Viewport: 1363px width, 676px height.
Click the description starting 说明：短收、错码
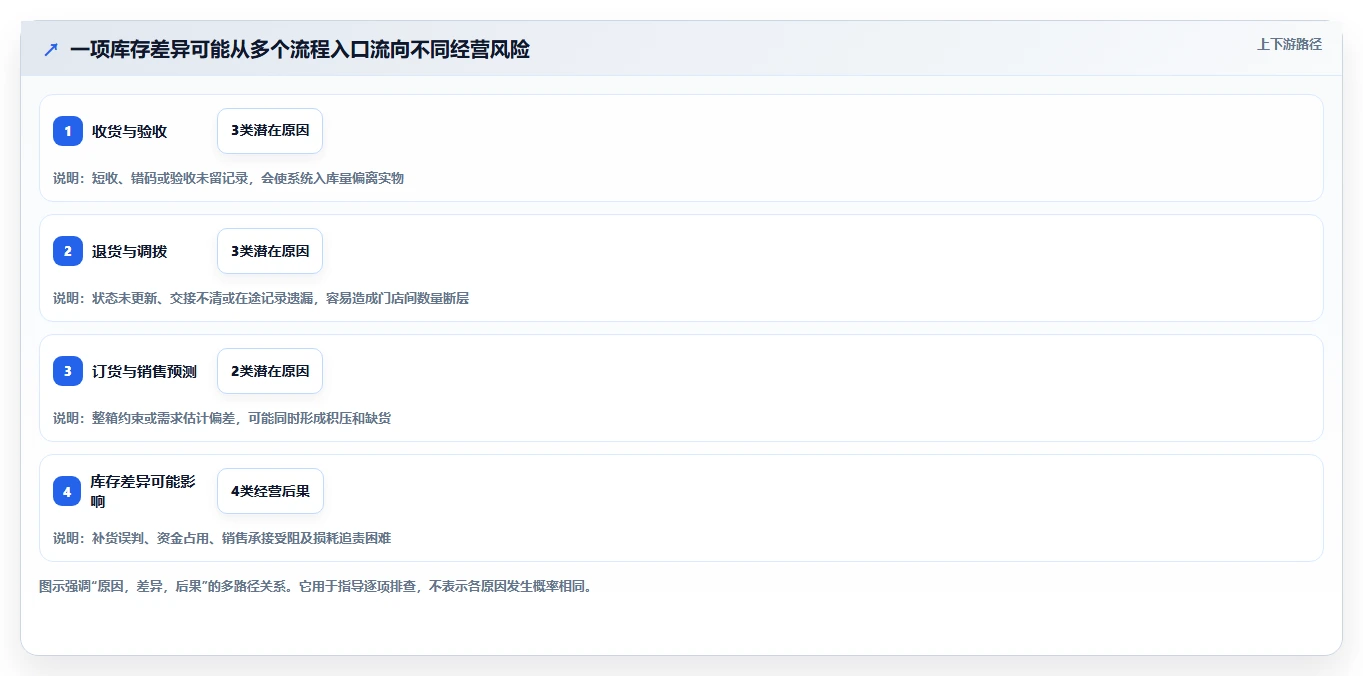pyautogui.click(x=228, y=178)
